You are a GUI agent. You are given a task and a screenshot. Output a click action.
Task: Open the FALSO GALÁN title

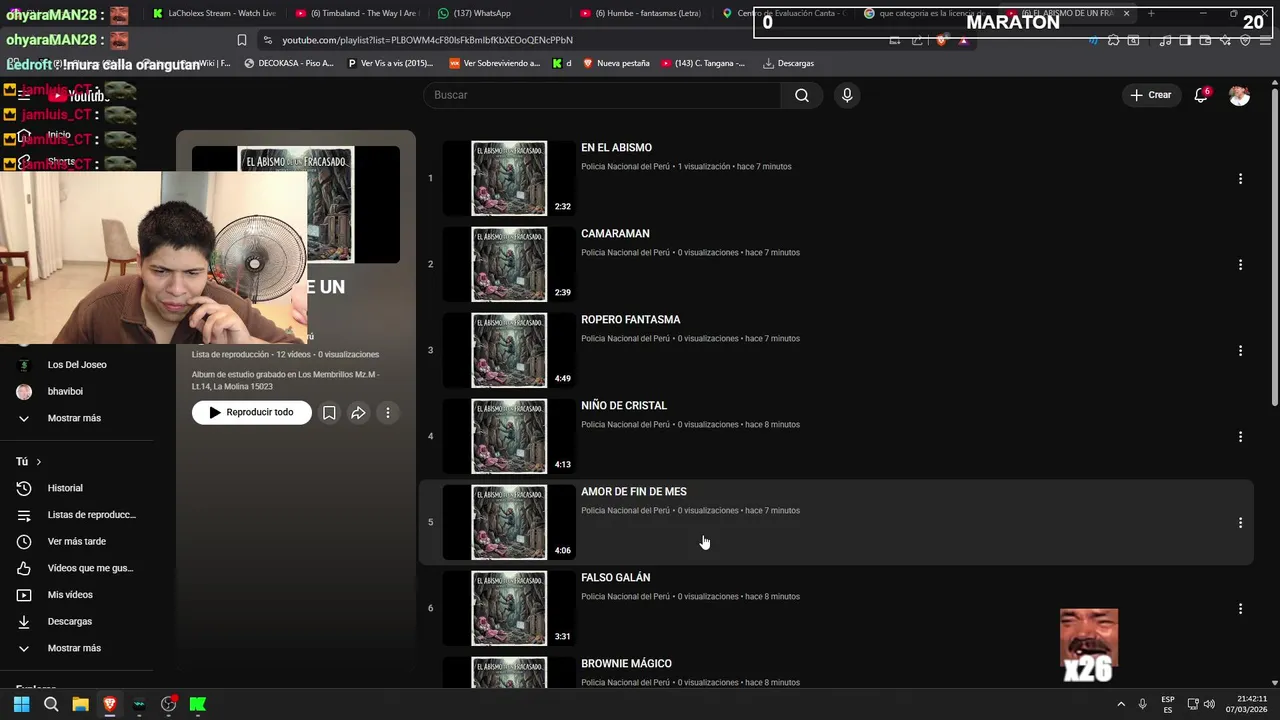[x=616, y=578]
